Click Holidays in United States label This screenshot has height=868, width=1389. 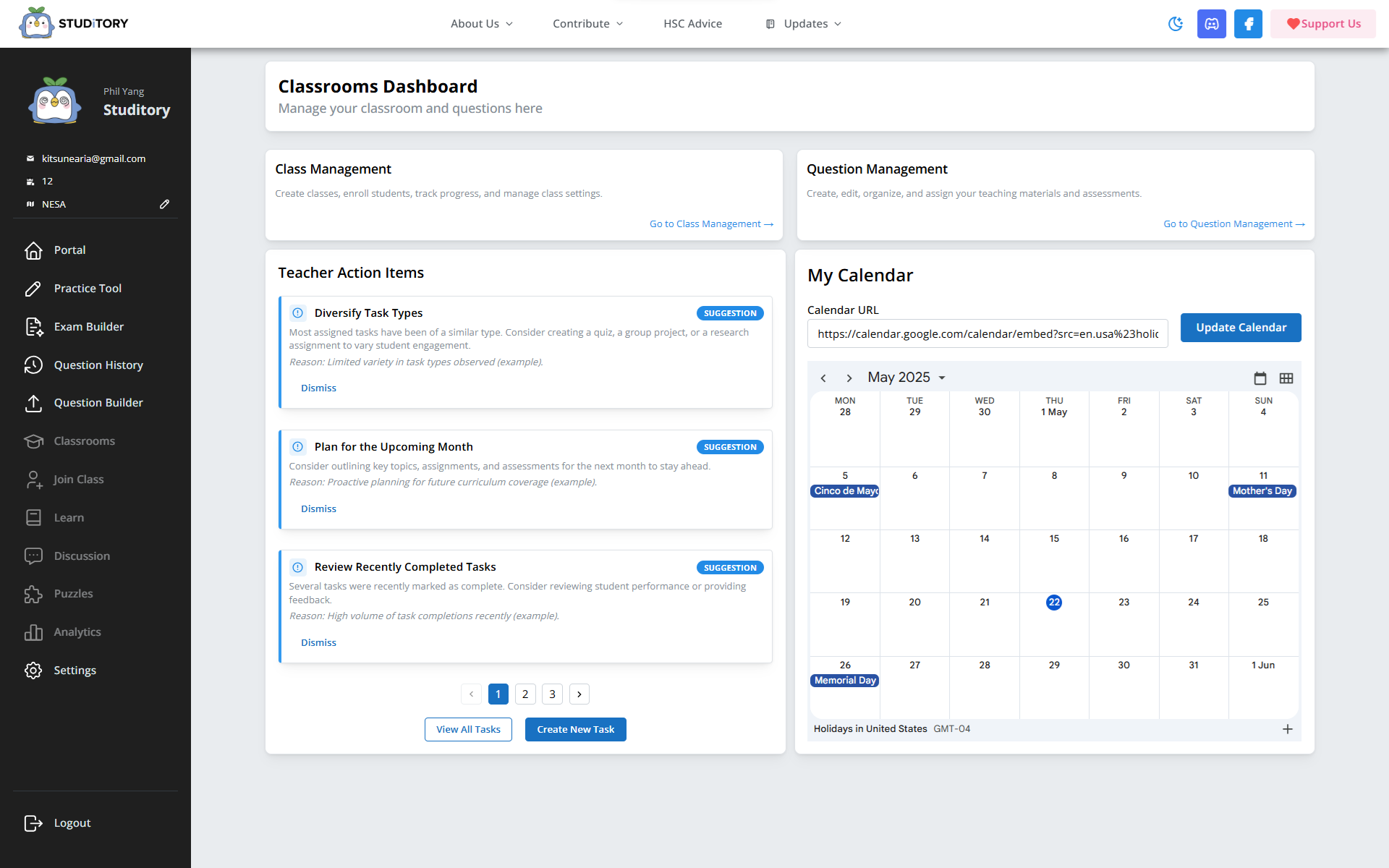[x=870, y=729]
